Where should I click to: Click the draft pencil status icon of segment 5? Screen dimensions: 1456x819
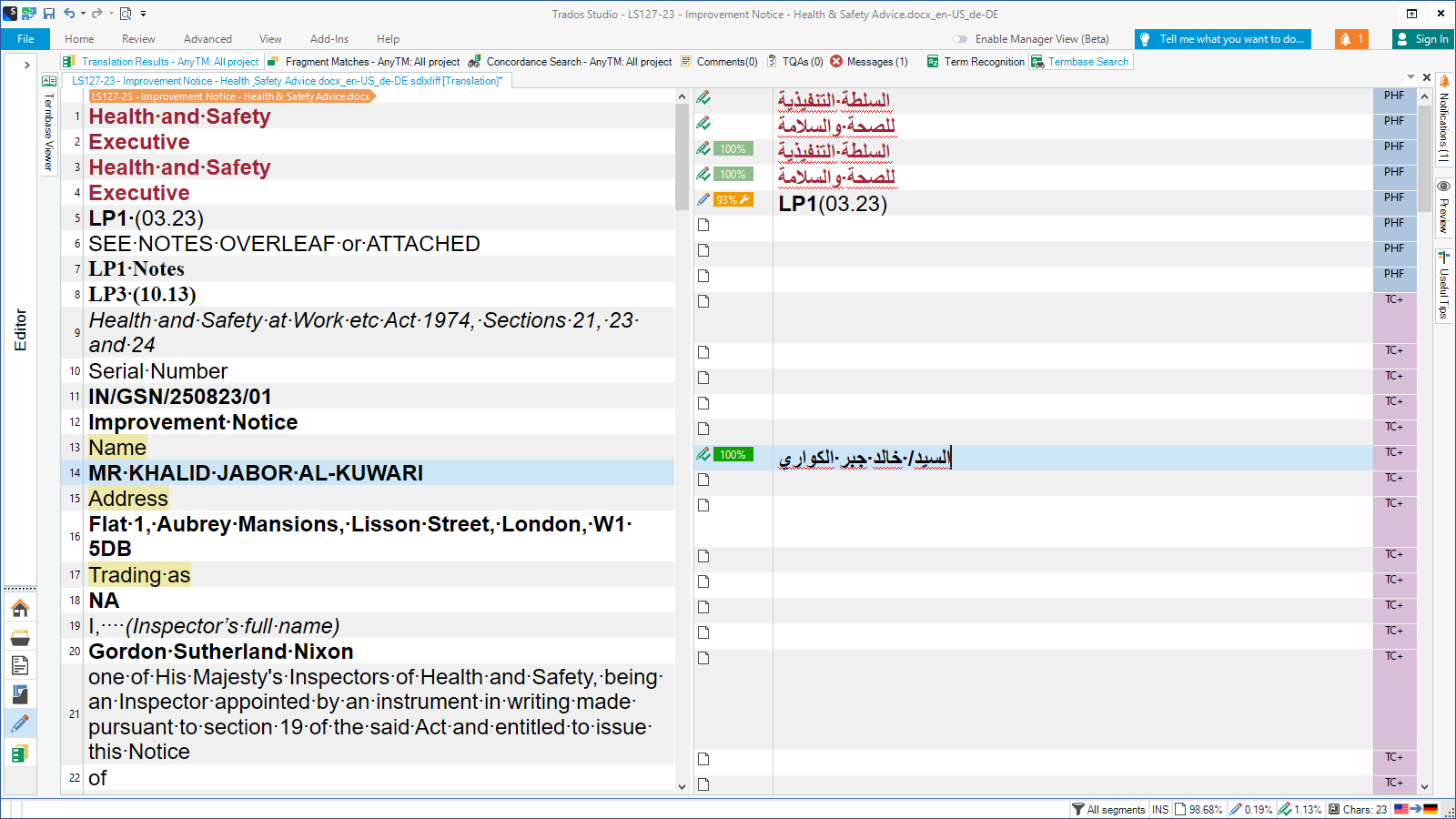(703, 199)
